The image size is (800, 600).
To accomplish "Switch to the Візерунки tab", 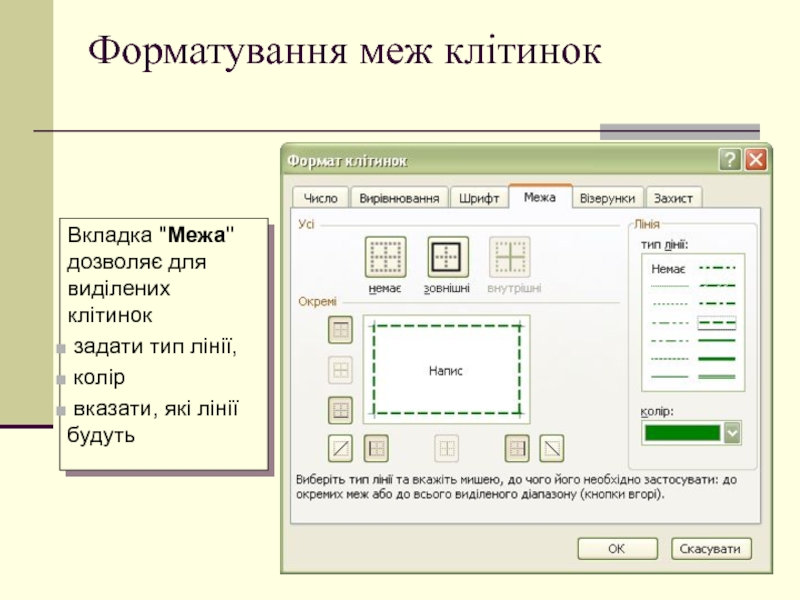I will pos(607,198).
